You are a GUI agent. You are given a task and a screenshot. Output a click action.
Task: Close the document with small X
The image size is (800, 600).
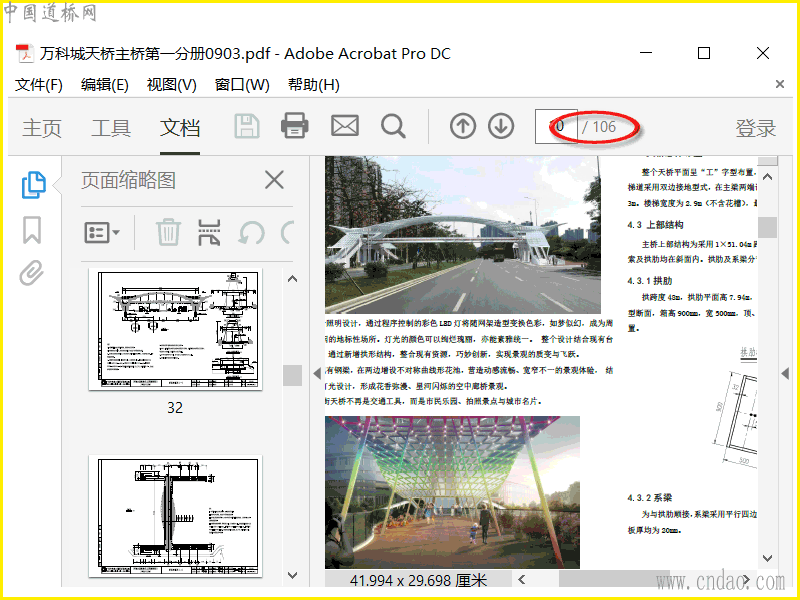[780, 84]
